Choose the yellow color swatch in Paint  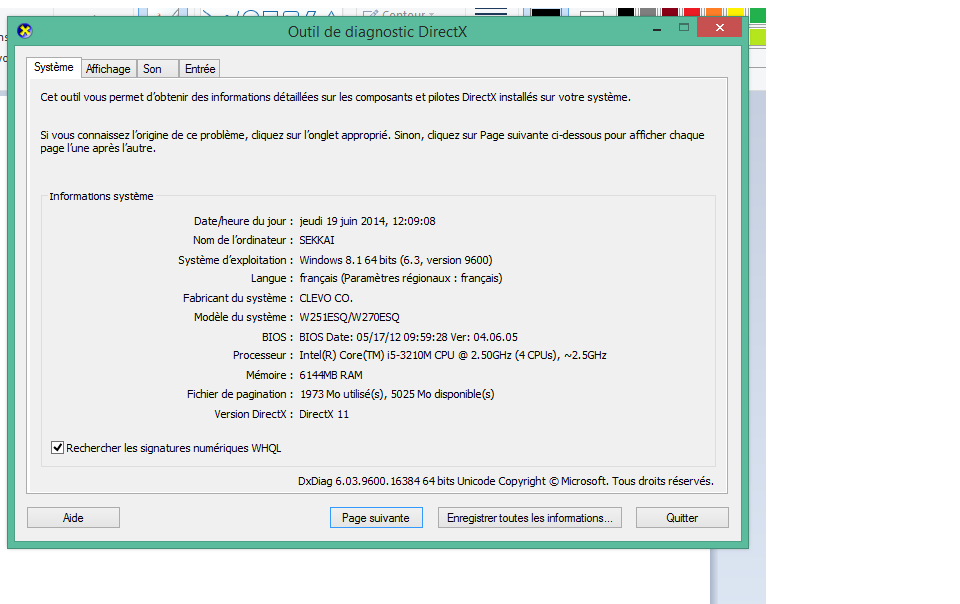[736, 12]
